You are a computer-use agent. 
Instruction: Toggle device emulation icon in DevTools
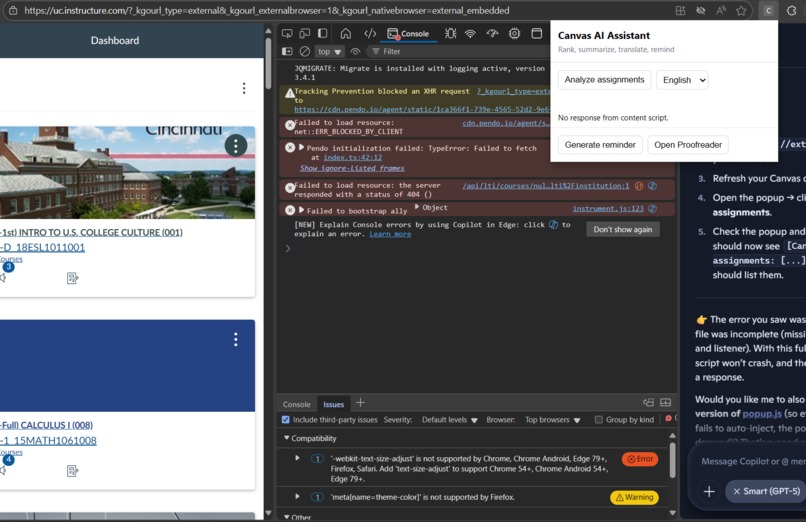pyautogui.click(x=305, y=34)
